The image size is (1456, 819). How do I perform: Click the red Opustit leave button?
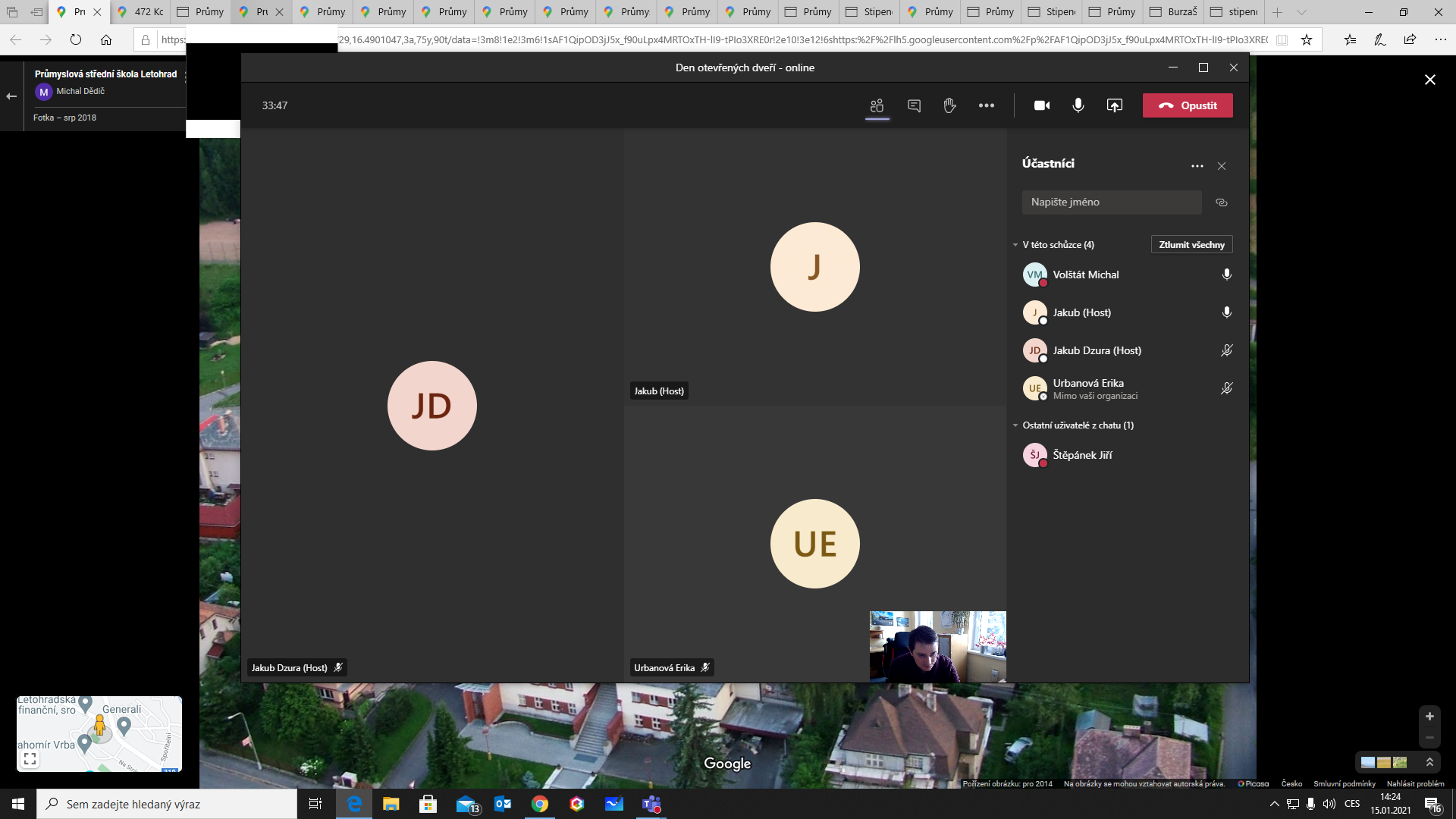tap(1188, 105)
